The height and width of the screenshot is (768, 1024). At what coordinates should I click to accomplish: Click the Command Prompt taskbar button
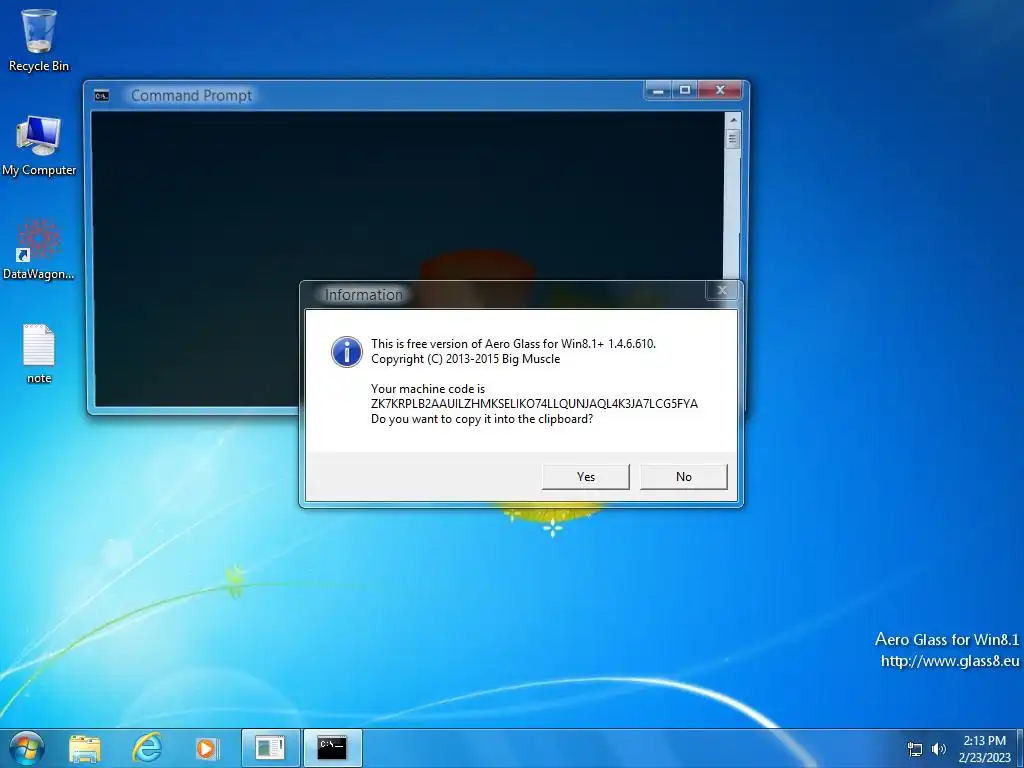pos(332,748)
